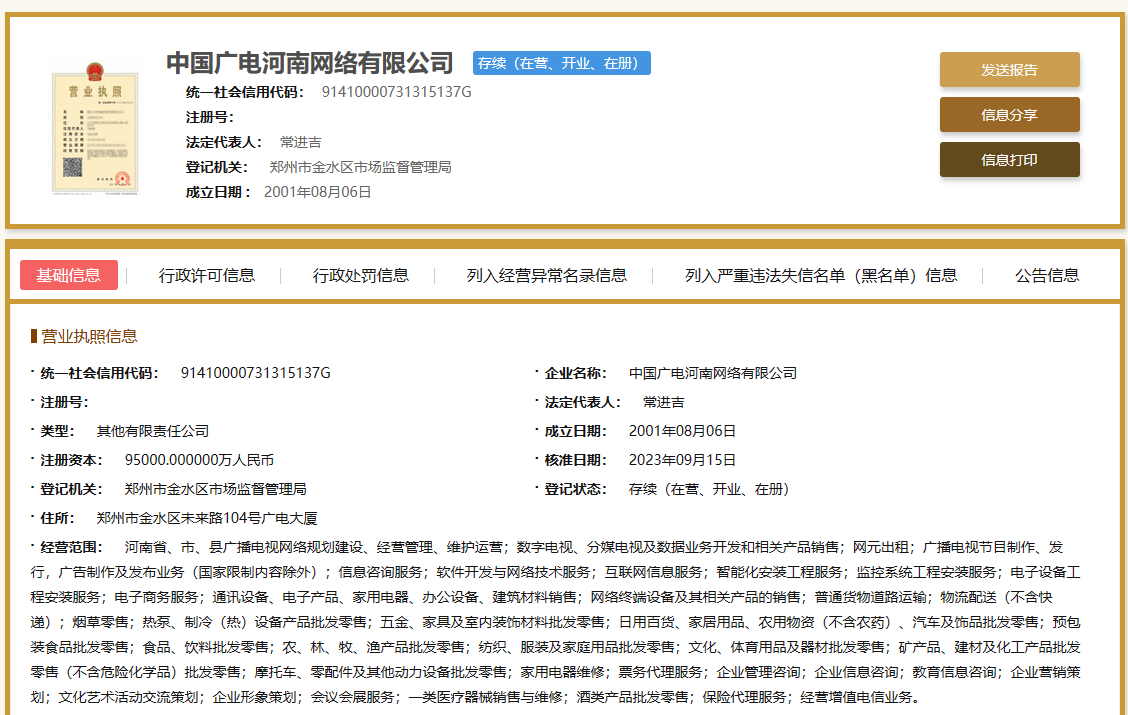Click the 企业名称 label
Viewport: 1128px width, 715px height.
click(x=576, y=373)
